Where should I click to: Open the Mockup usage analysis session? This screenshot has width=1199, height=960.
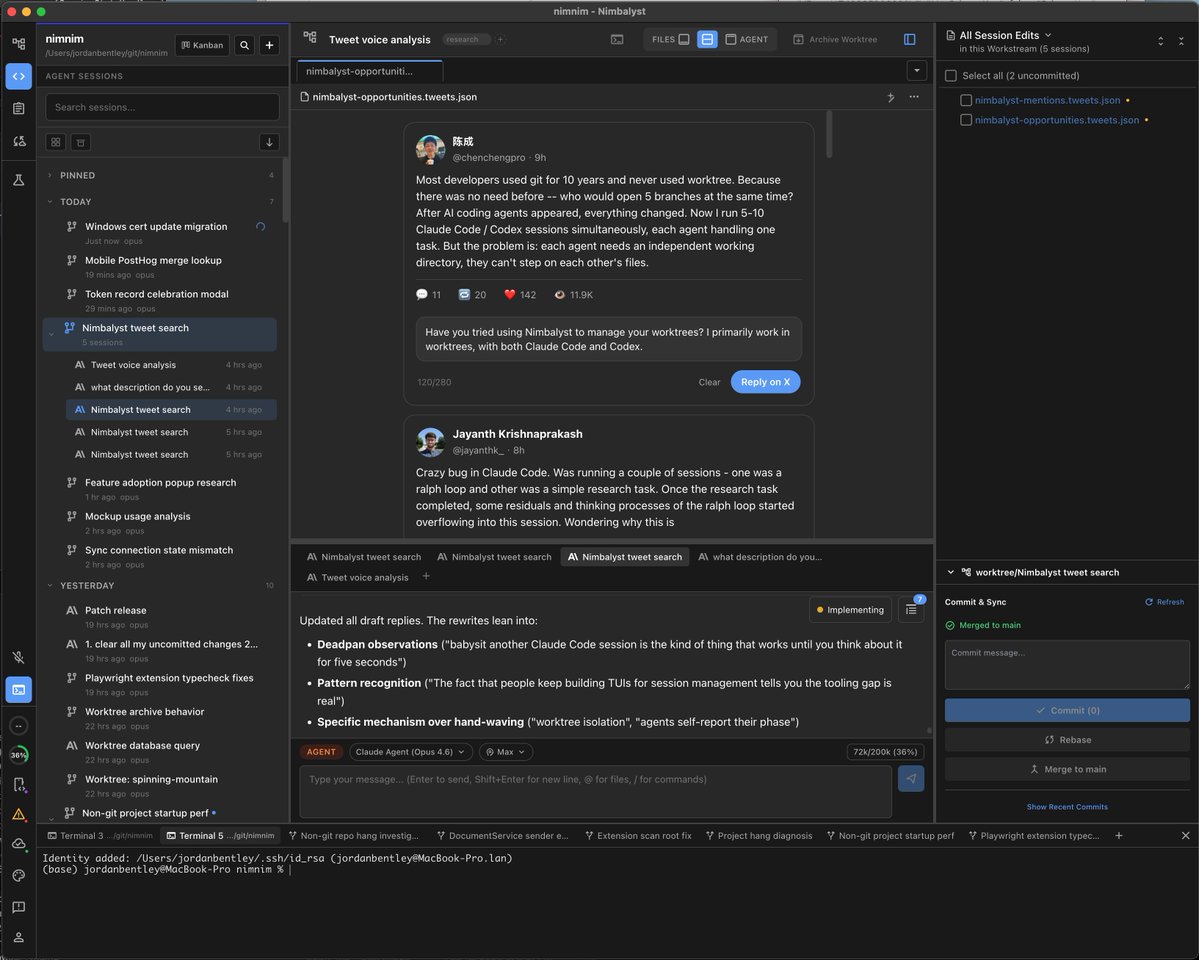pyautogui.click(x=159, y=522)
